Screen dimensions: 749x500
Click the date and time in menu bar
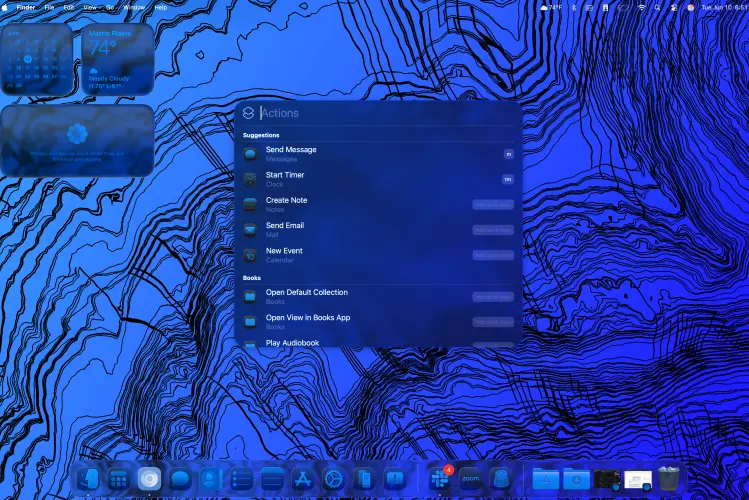[x=725, y=7]
